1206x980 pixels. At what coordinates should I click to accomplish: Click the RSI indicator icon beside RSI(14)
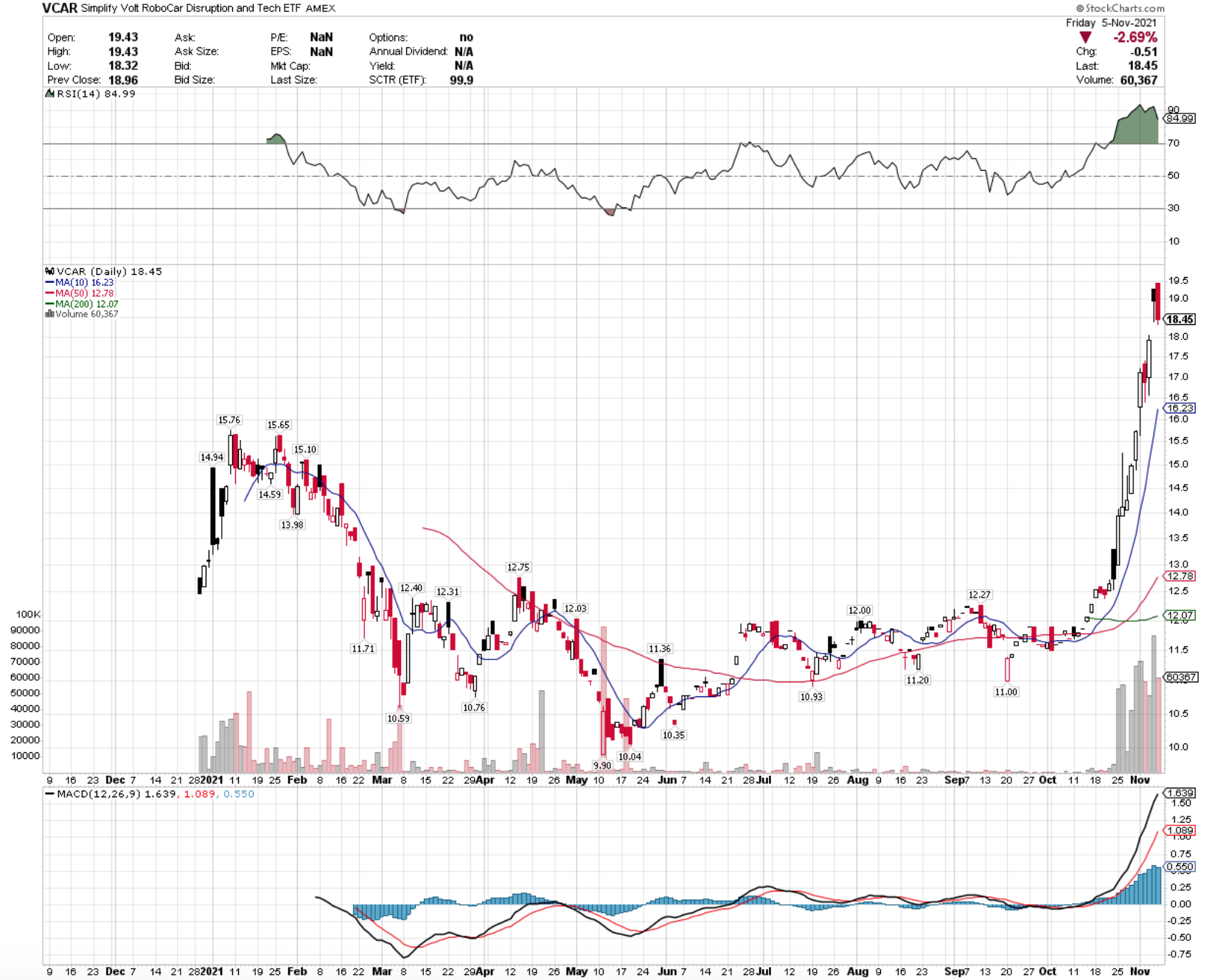[49, 94]
